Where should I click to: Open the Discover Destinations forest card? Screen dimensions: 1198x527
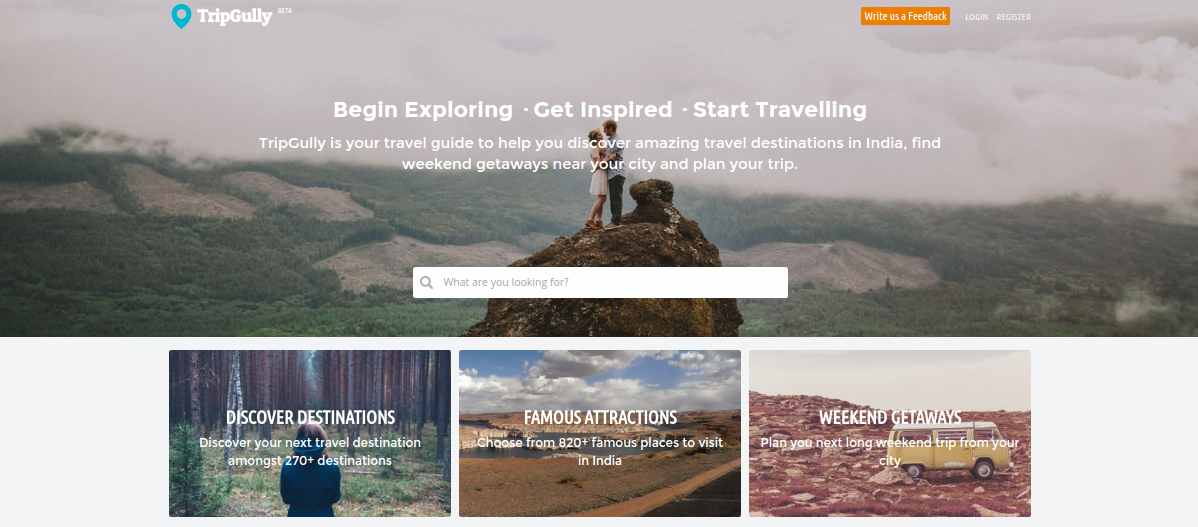tap(310, 434)
